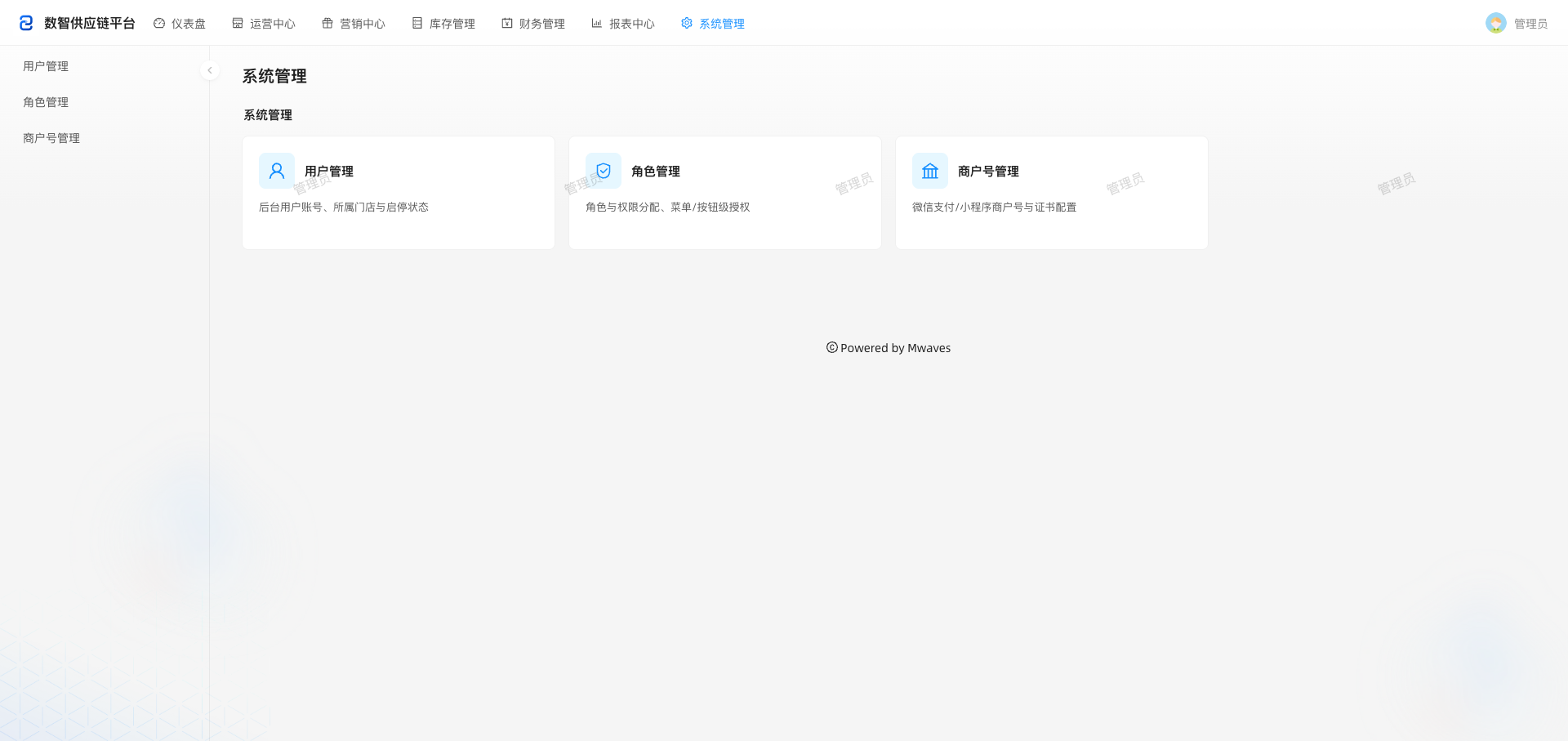Image resolution: width=1568 pixels, height=741 pixels.
Task: Click the 运营中心 store icon
Action: [x=238, y=23]
